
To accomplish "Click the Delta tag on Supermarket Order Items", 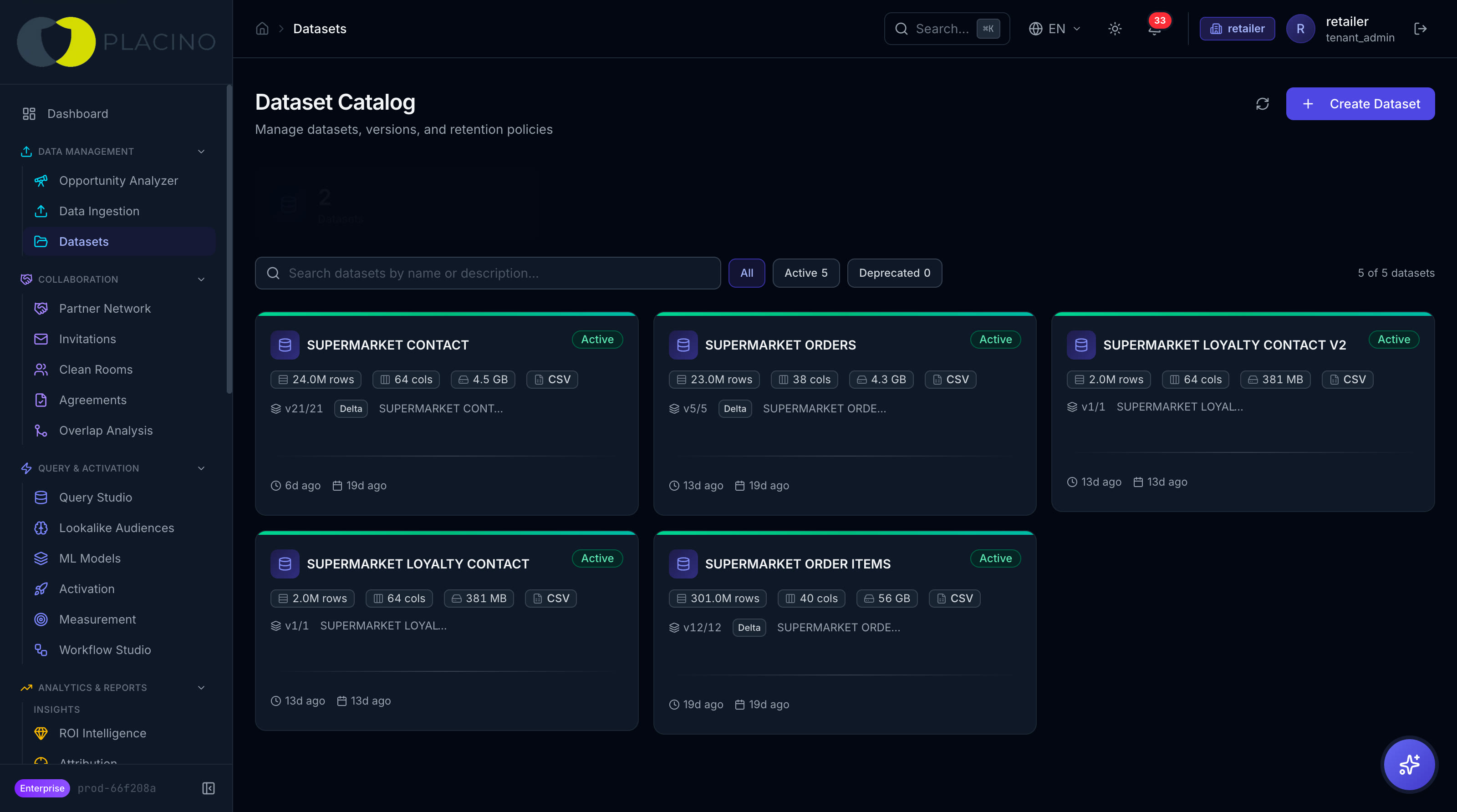I will click(749, 627).
